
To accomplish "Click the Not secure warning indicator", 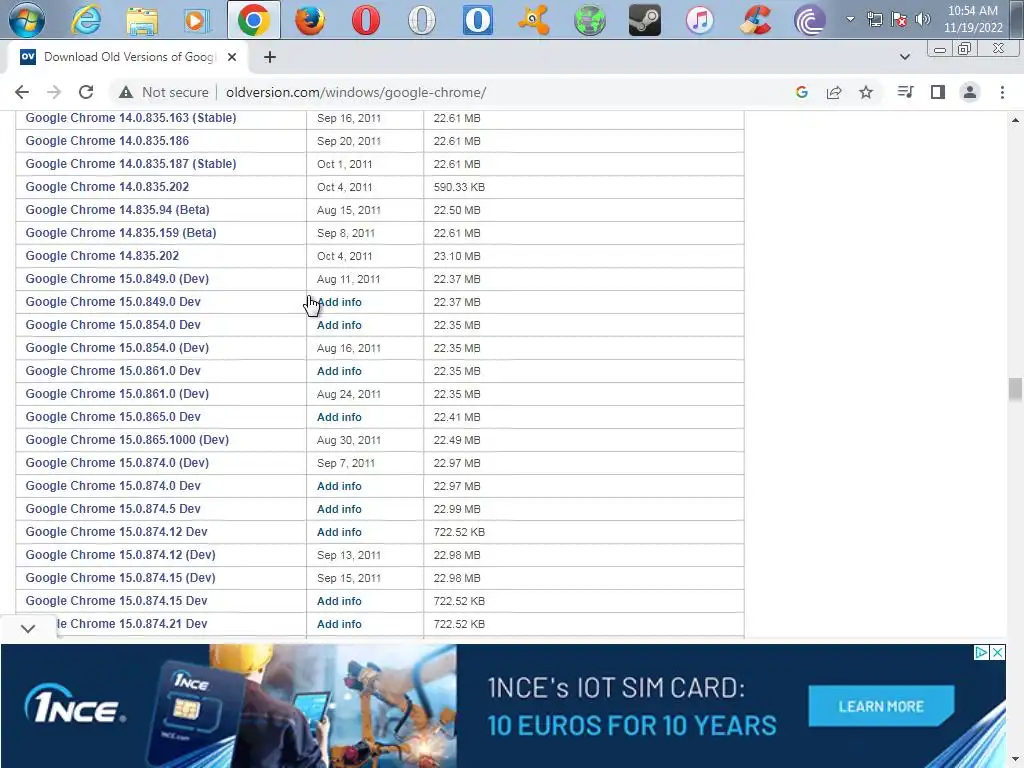I will tap(163, 92).
